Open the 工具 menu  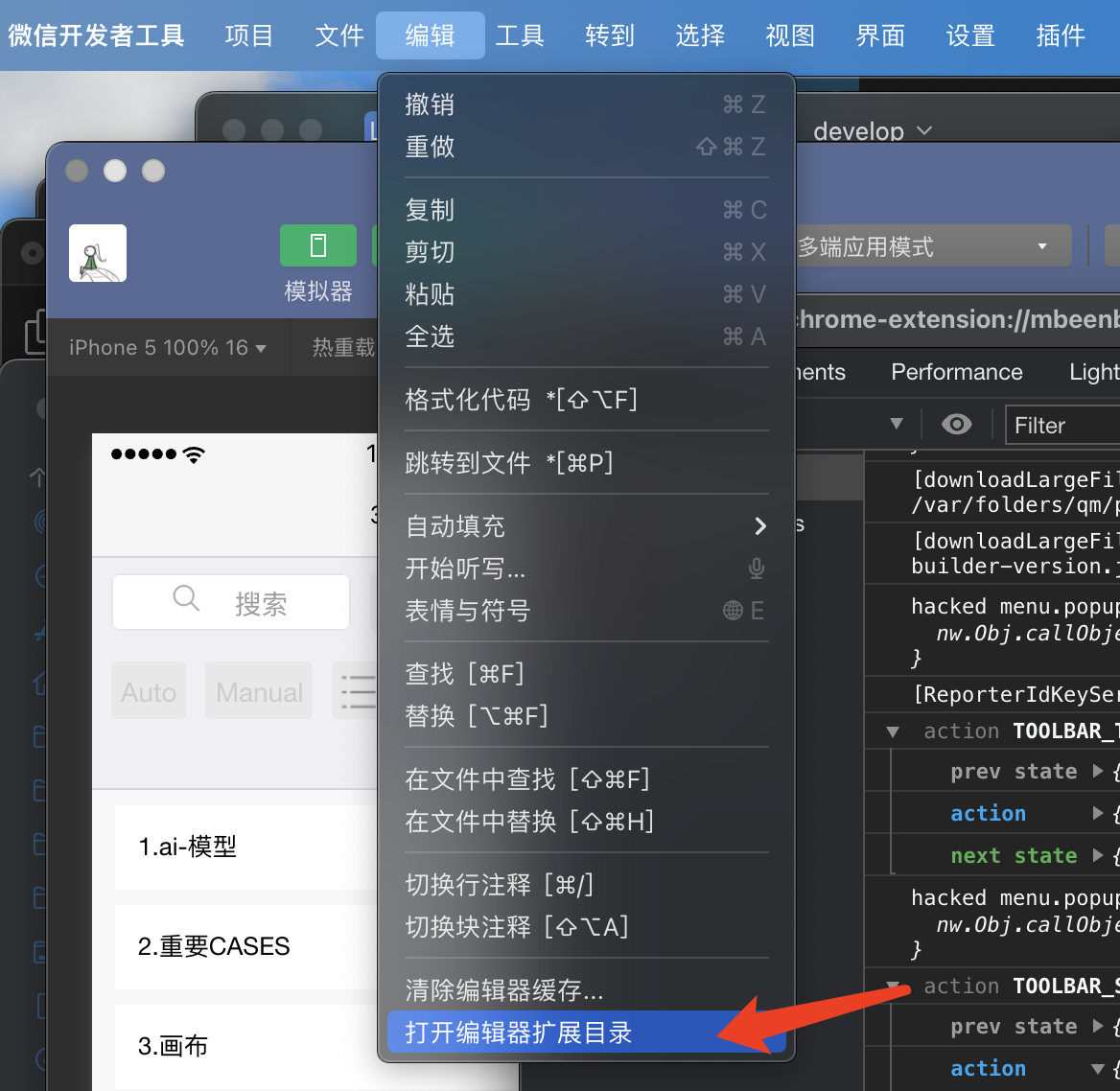520,35
